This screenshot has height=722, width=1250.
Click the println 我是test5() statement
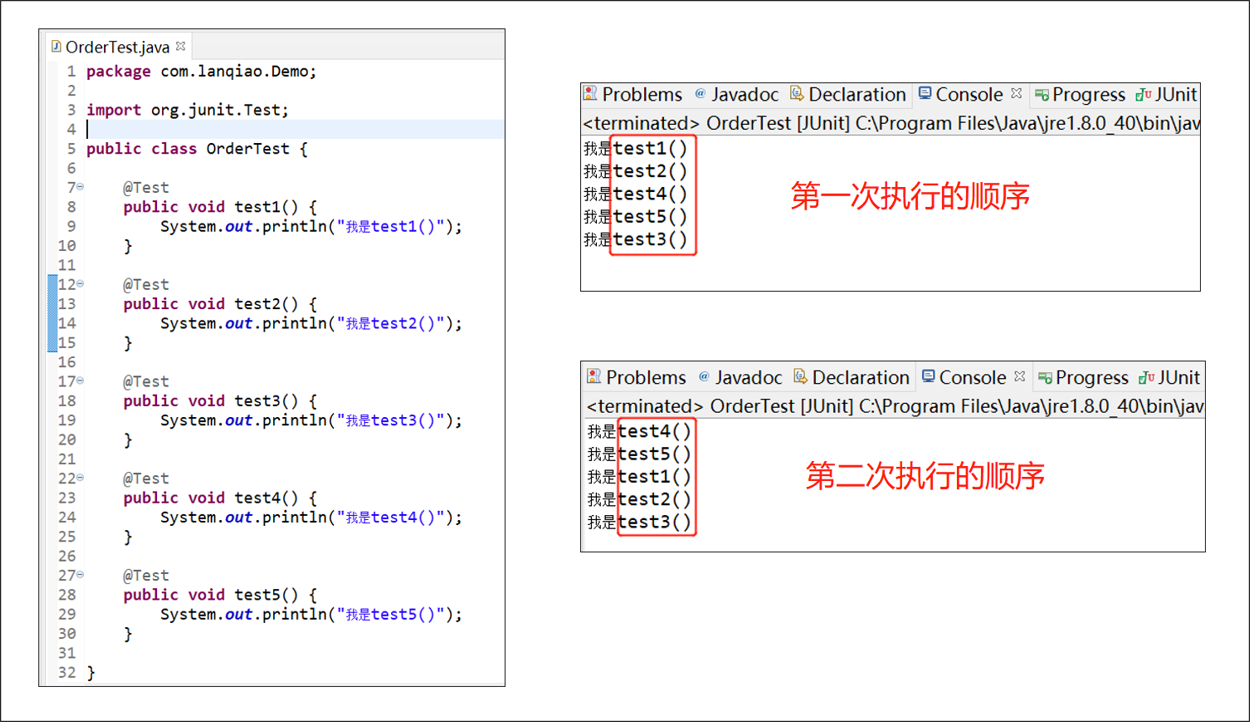click(x=311, y=614)
